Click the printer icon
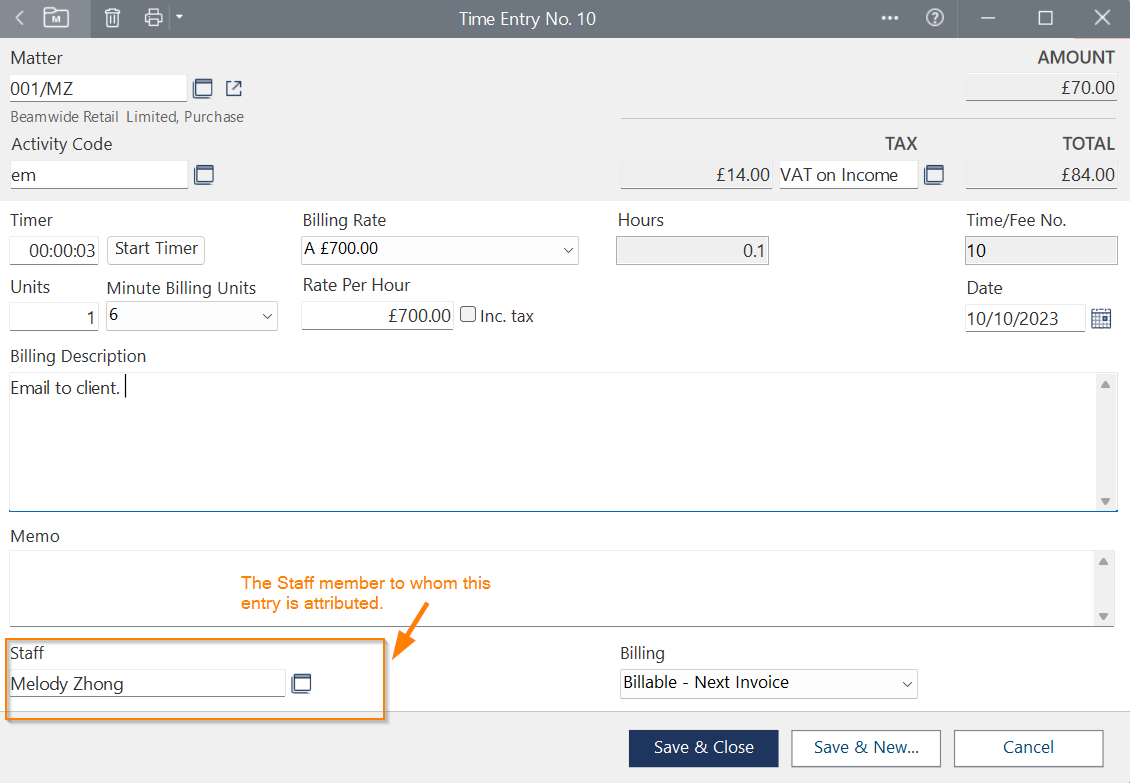 [153, 18]
